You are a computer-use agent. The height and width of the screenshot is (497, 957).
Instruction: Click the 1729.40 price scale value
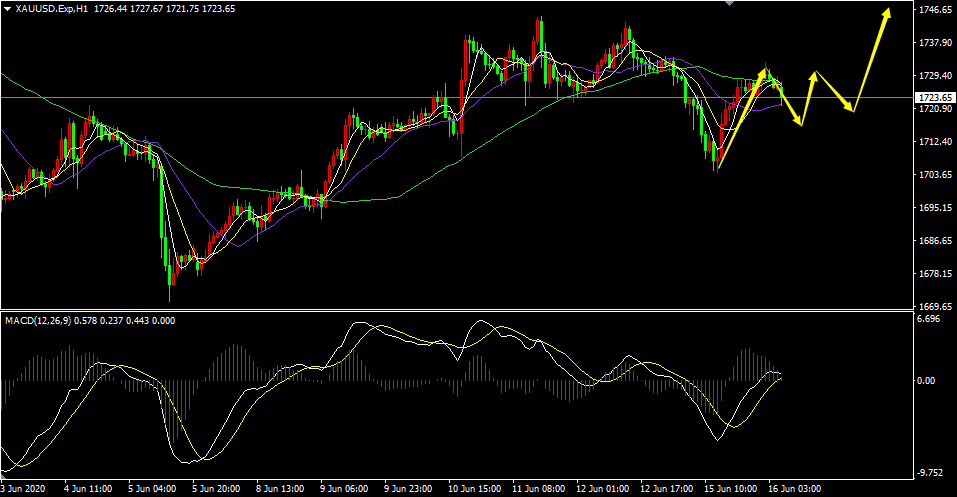[x=936, y=76]
